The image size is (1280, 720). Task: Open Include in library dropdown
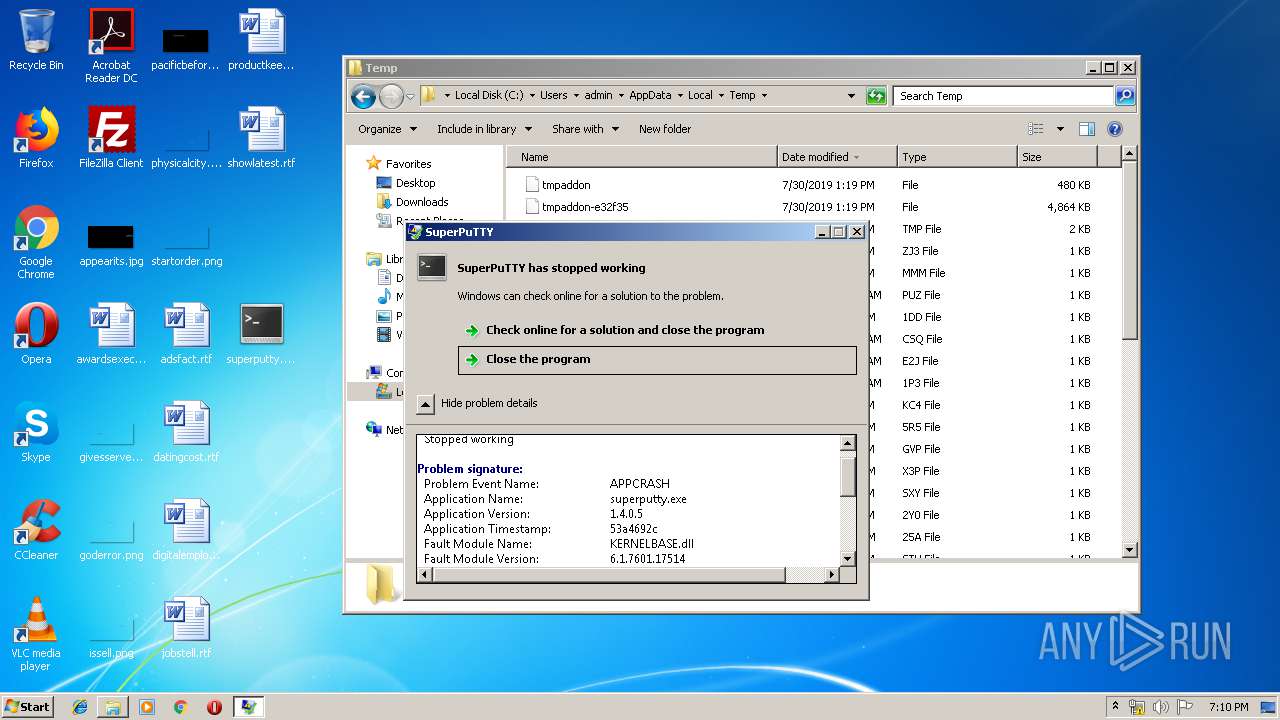pos(483,129)
